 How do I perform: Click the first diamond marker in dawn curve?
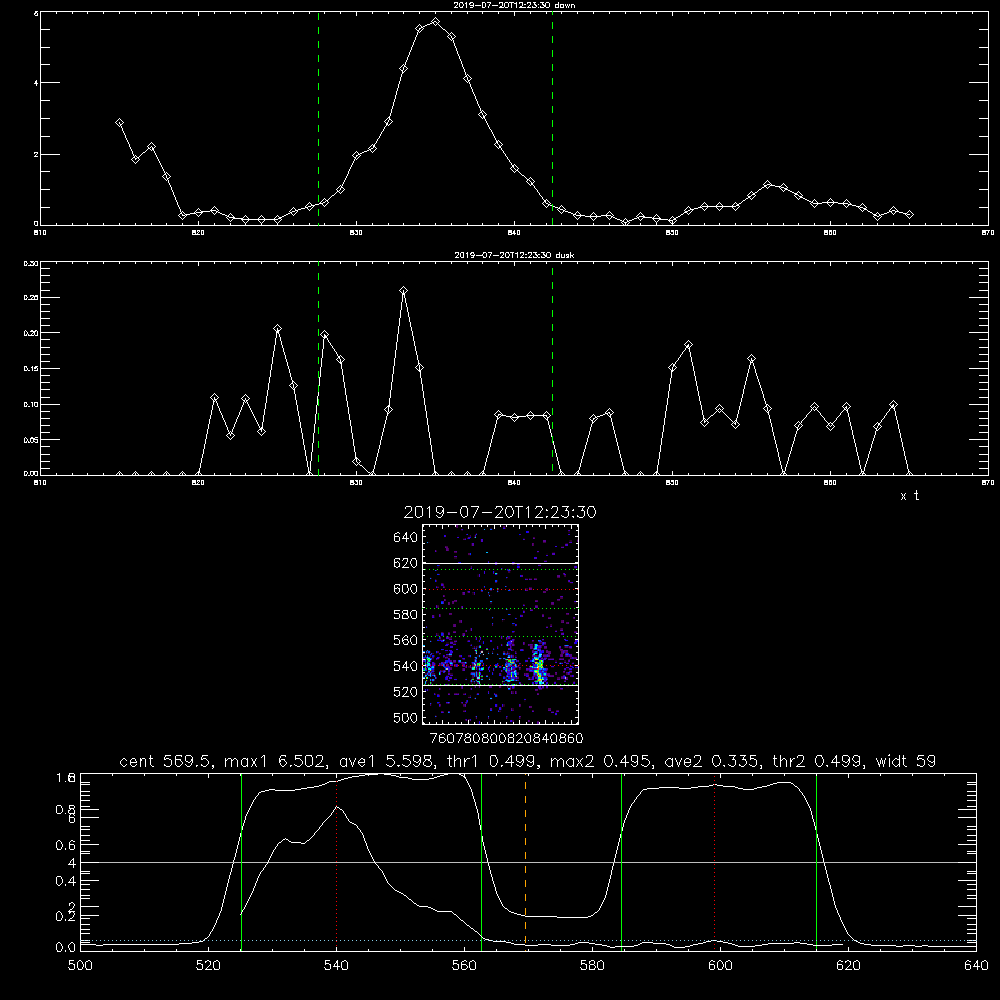click(119, 122)
